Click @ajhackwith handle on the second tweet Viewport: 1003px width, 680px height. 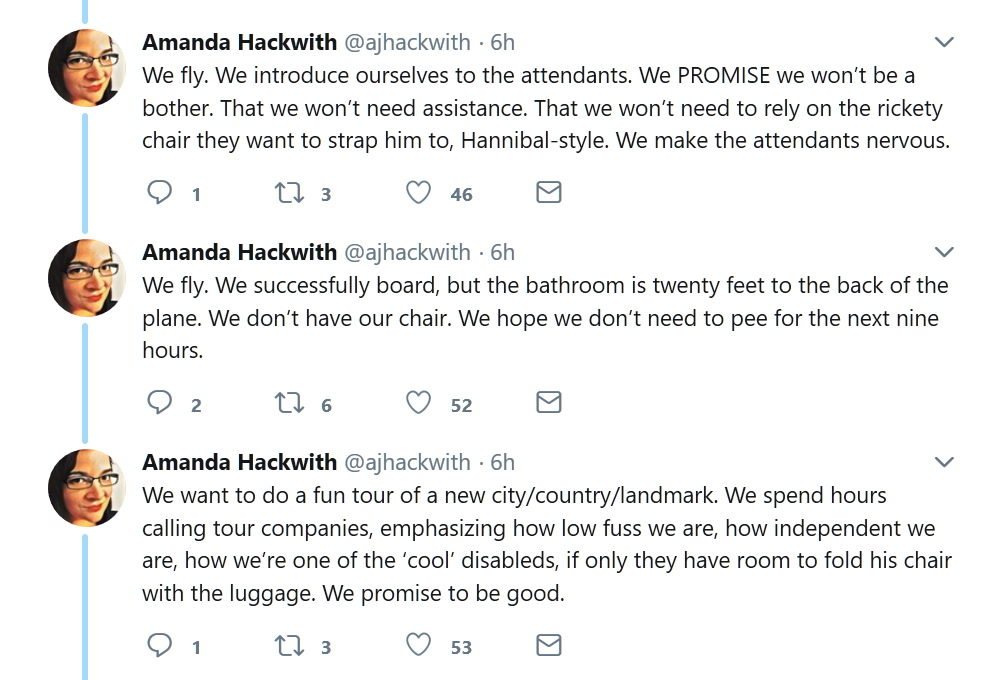[x=407, y=252]
